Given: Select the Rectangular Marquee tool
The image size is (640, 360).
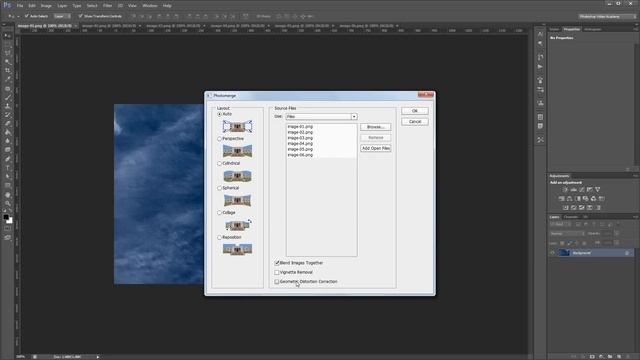Looking at the screenshot, I should point(7,44).
